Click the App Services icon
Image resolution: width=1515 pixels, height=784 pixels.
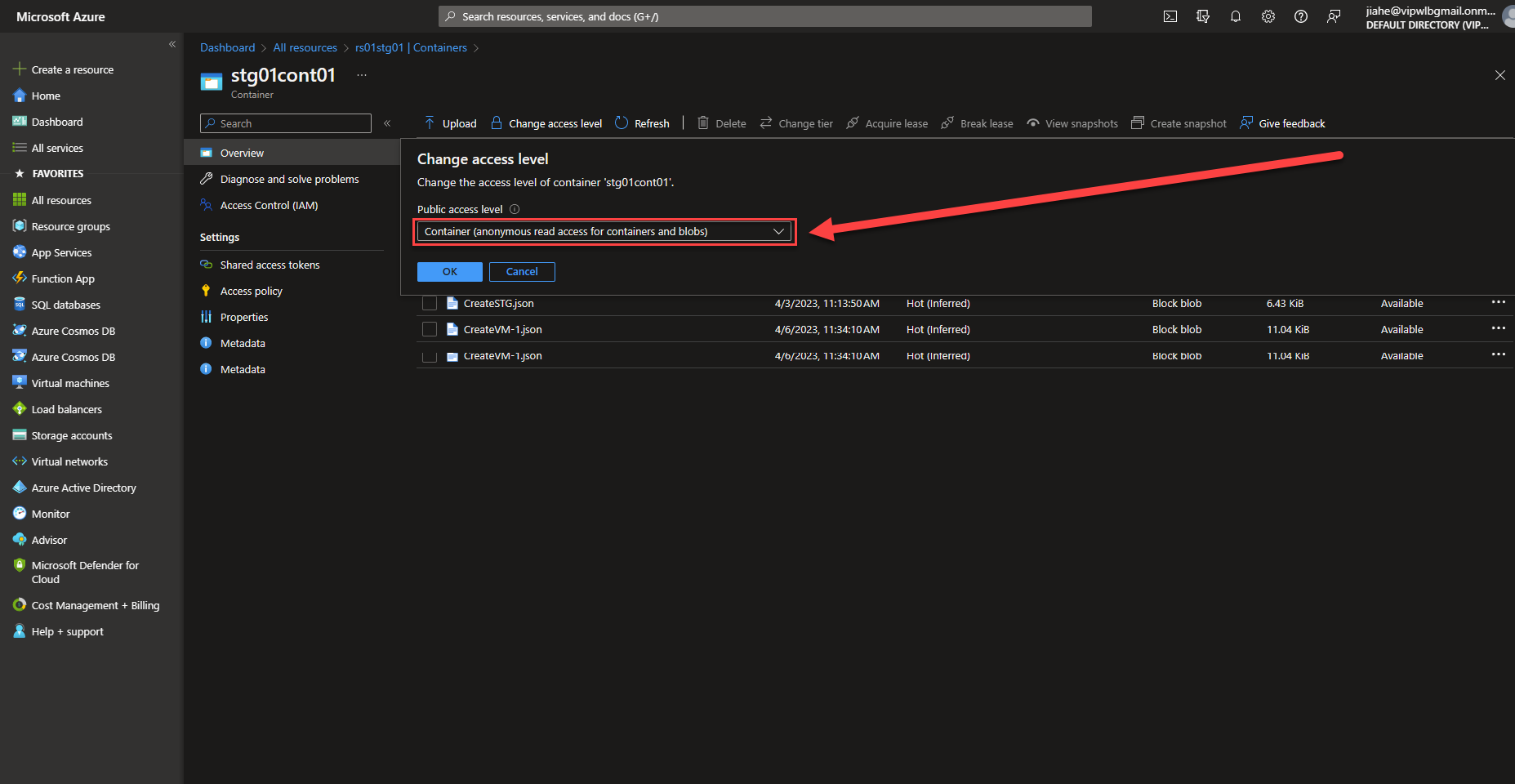(x=20, y=252)
